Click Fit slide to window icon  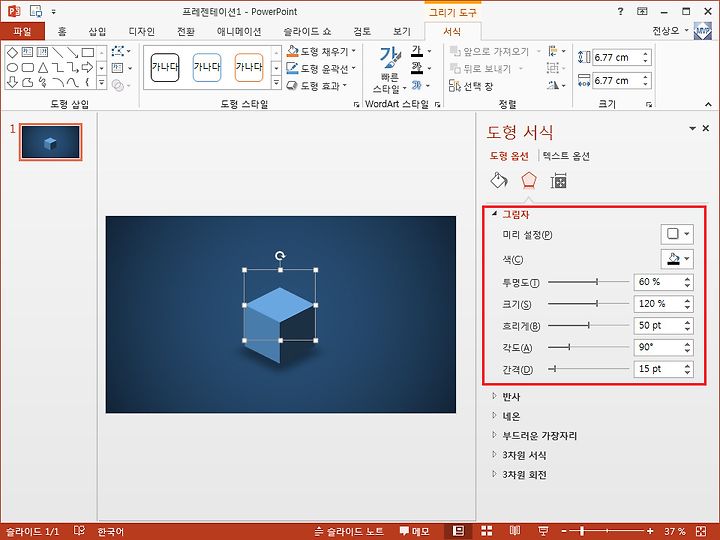[701, 531]
